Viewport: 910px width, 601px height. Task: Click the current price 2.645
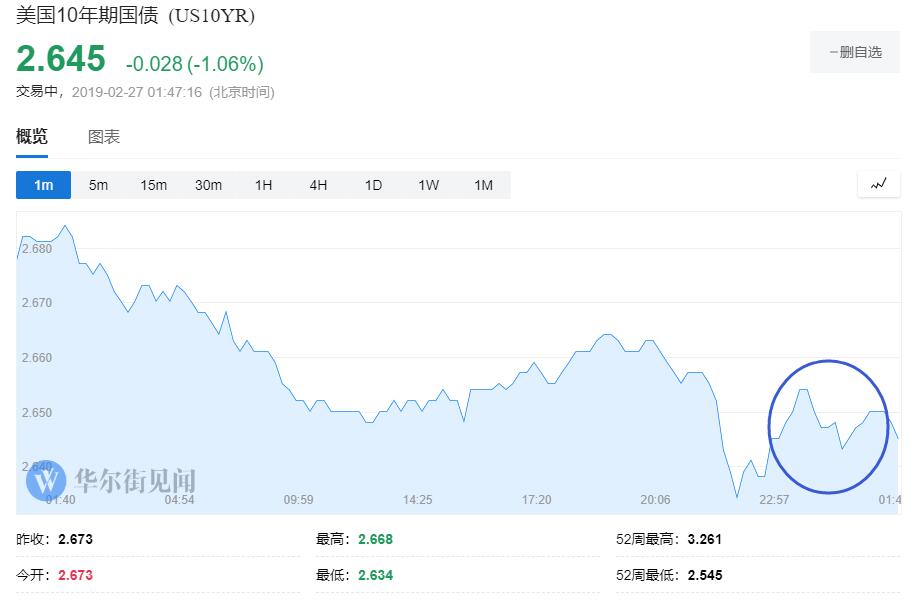coord(61,59)
